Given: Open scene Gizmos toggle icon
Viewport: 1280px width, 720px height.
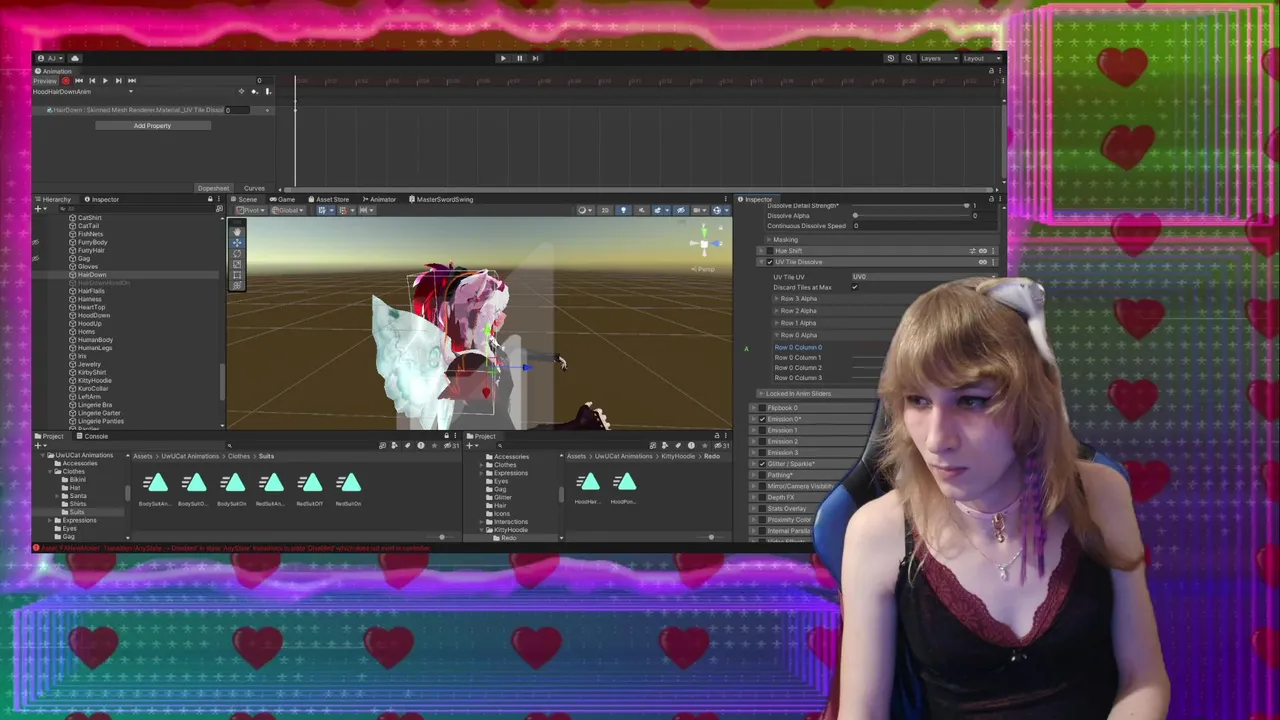Looking at the screenshot, I should point(719,210).
